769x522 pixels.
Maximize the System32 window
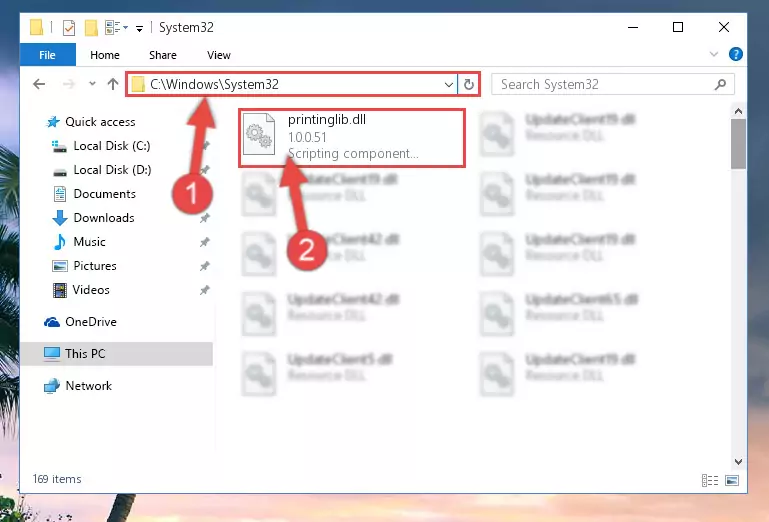[x=678, y=27]
